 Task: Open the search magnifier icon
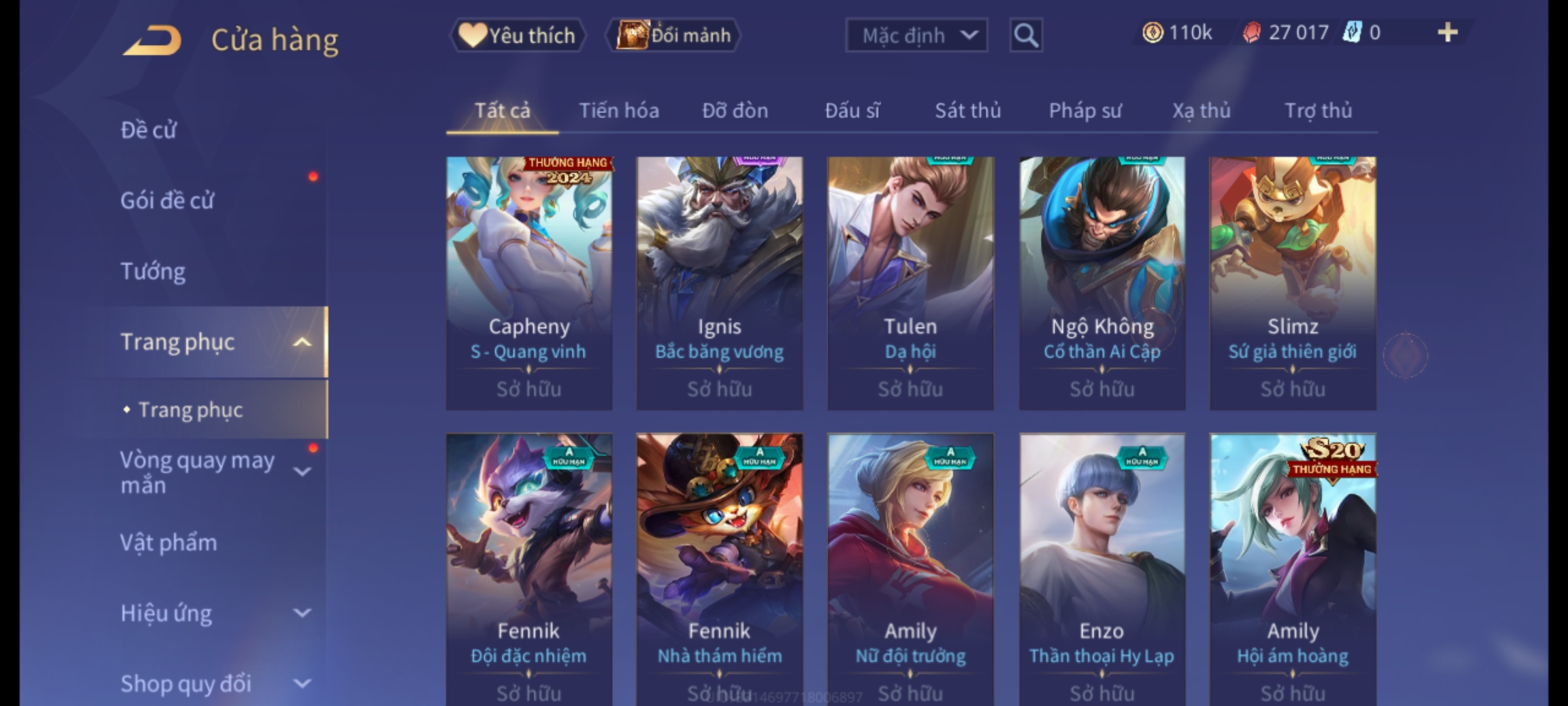click(1026, 35)
